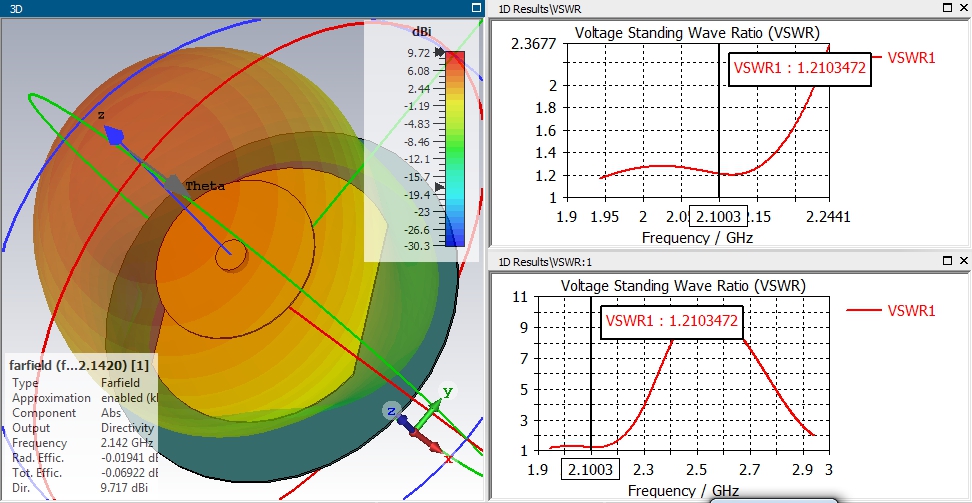Select the lower clamp arrow near -15.7 on color bar
Viewport: 972px width, 503px height.
(440, 187)
